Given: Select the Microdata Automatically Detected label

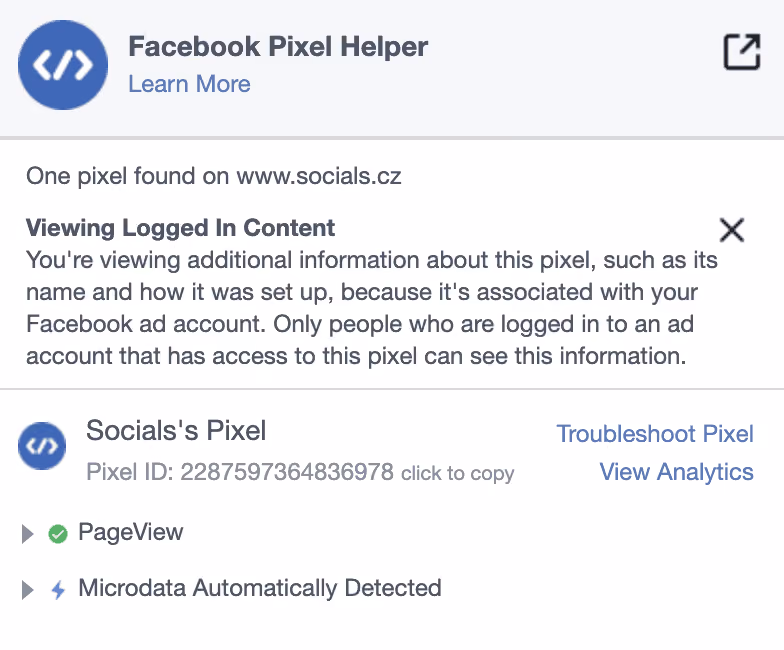Looking at the screenshot, I should click(x=260, y=588).
